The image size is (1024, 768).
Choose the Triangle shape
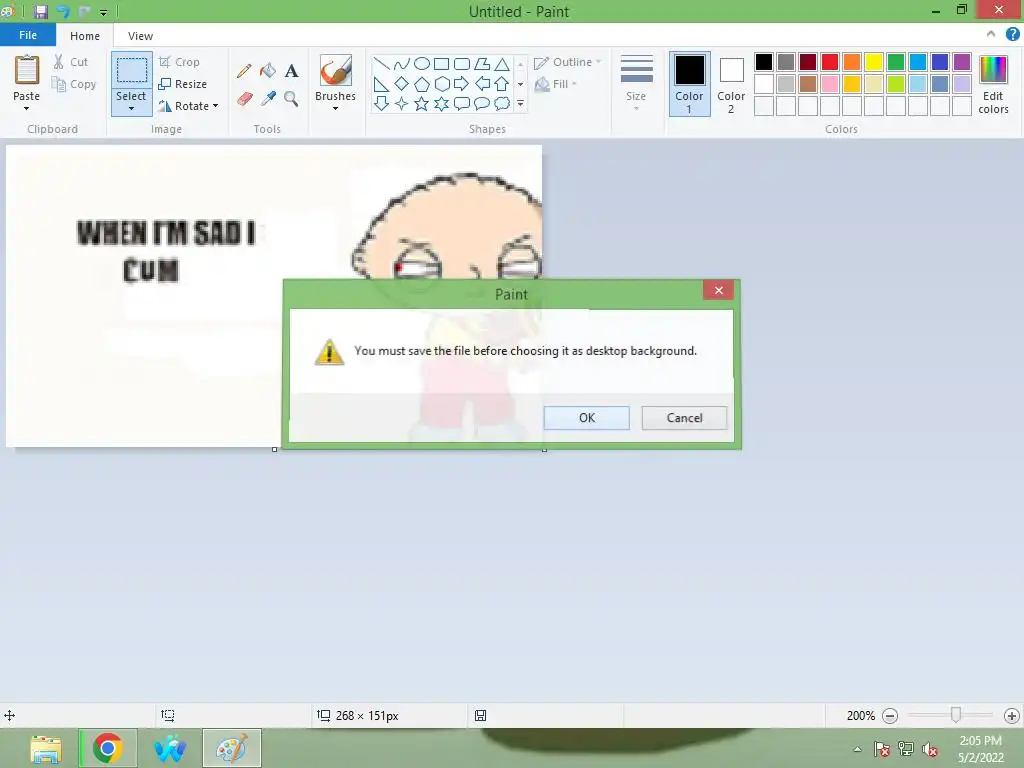point(502,63)
